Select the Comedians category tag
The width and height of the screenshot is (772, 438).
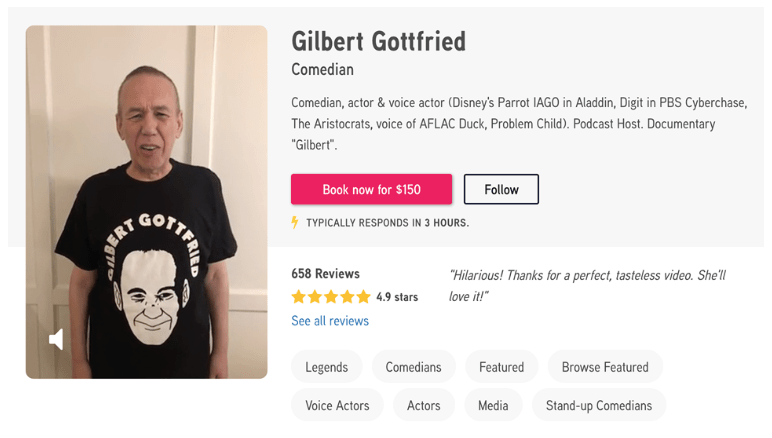click(x=414, y=367)
